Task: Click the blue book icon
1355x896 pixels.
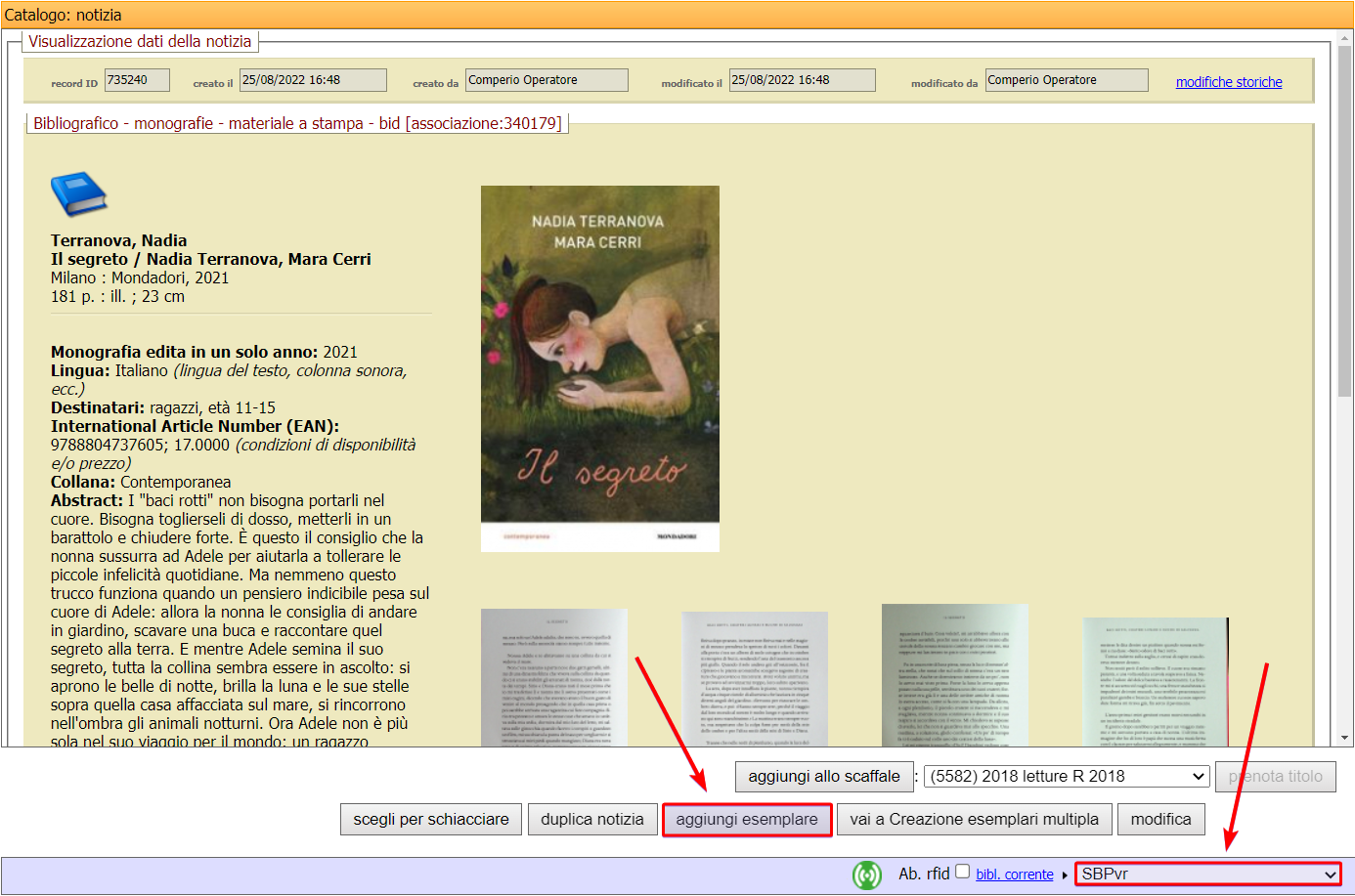Action: (x=78, y=193)
